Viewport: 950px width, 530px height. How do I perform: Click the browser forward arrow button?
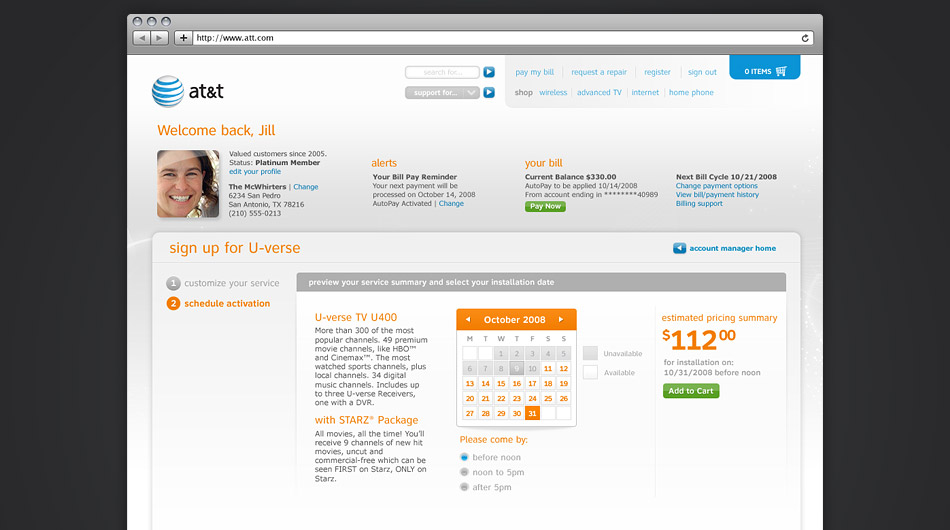coord(159,38)
